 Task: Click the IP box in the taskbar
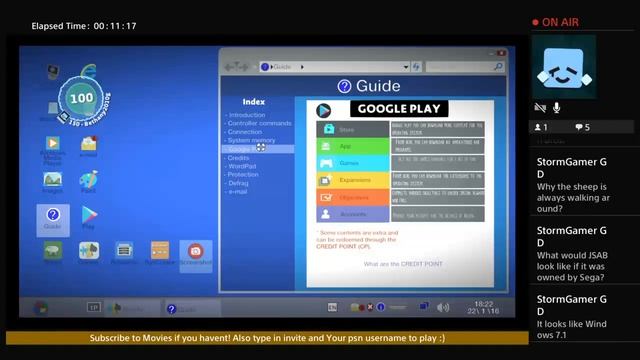(x=93, y=307)
